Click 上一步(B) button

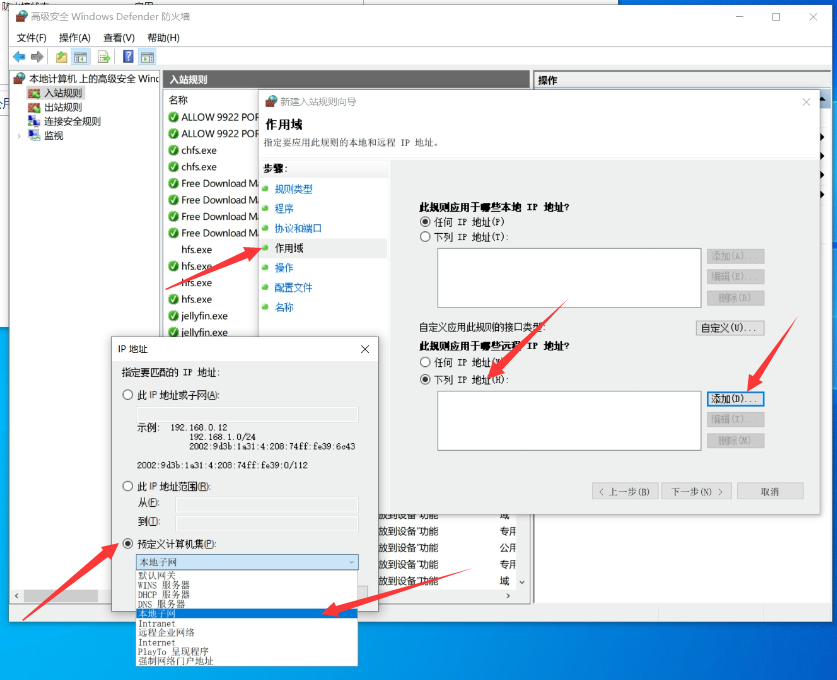point(625,491)
